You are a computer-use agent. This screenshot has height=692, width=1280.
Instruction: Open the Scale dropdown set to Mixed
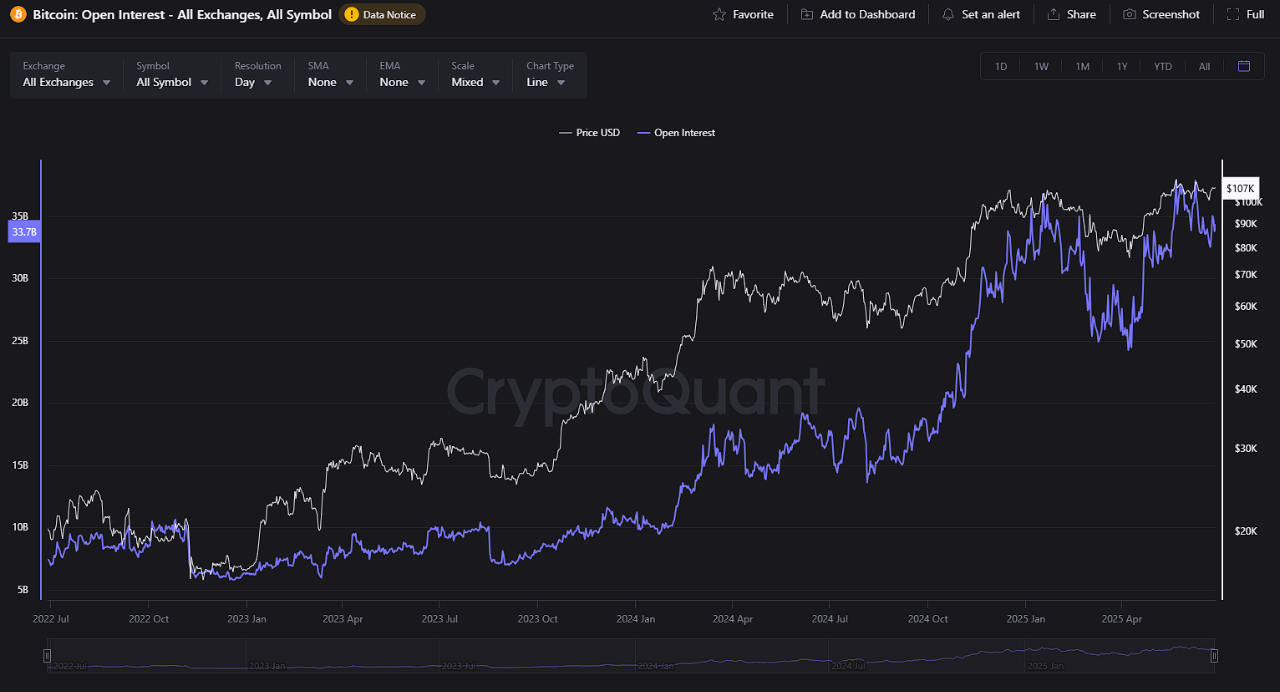point(476,75)
